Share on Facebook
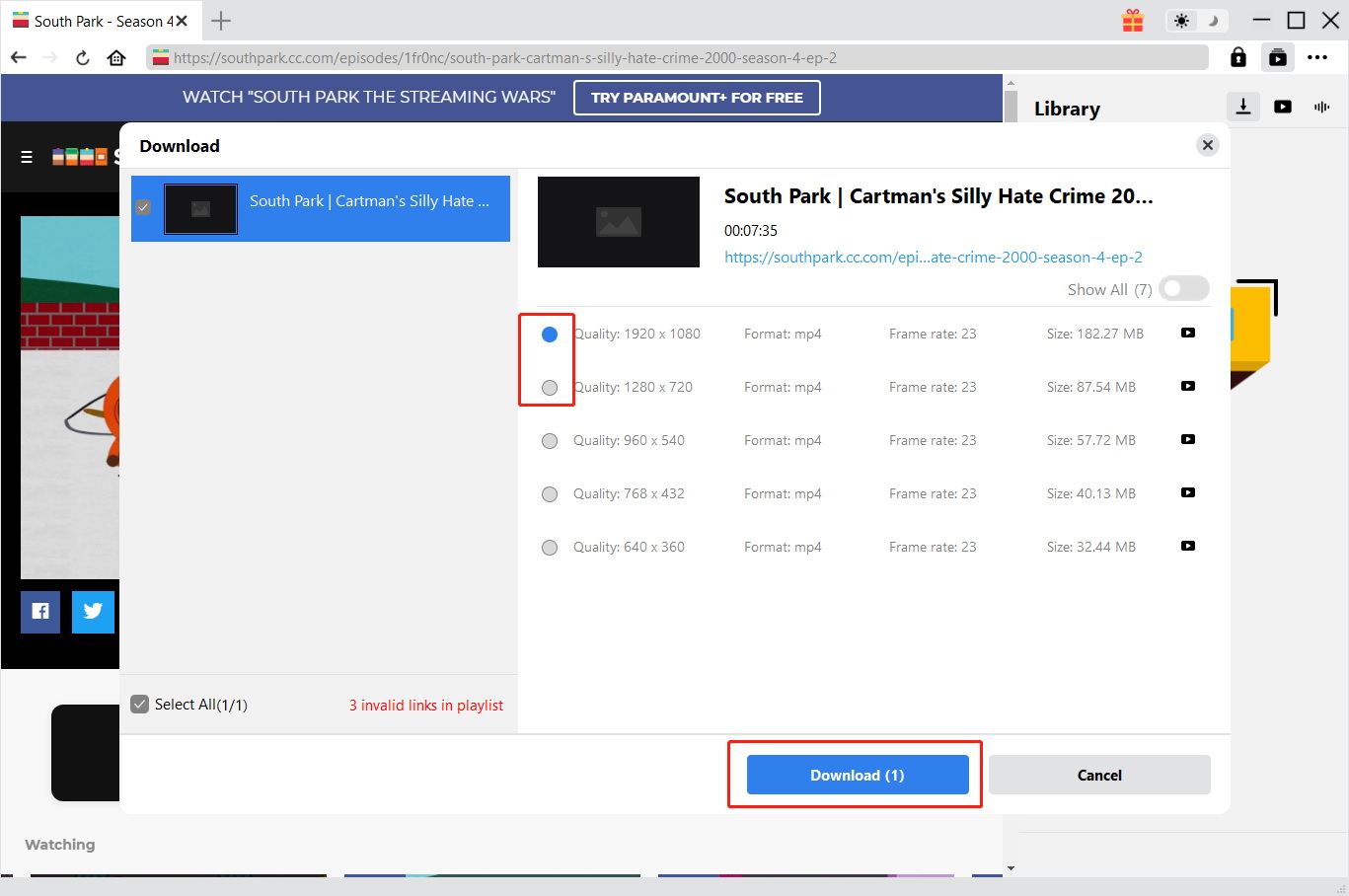Viewport: 1349px width, 896px height. pos(40,612)
